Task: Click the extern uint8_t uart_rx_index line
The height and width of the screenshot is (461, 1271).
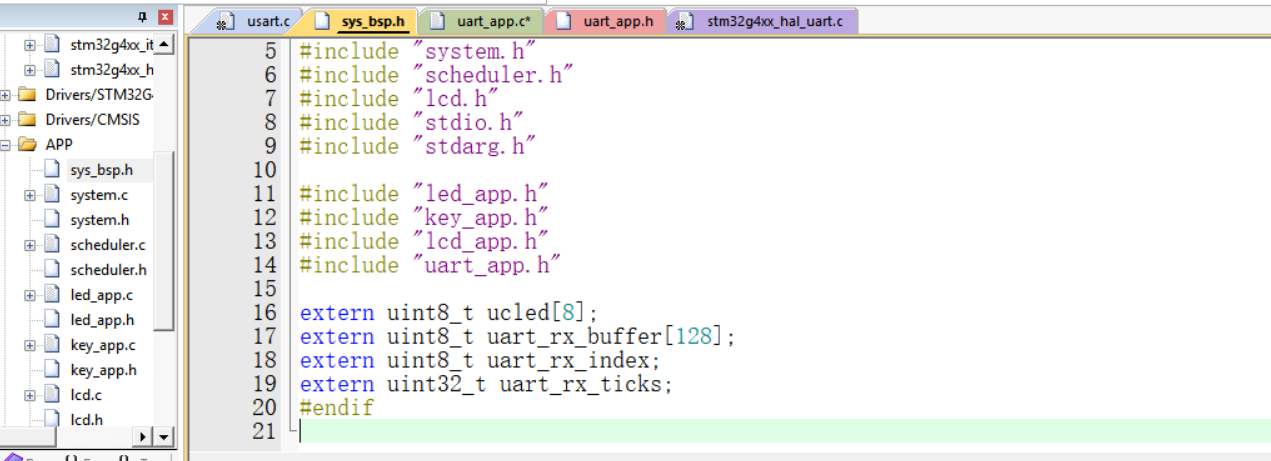Action: coord(481,361)
